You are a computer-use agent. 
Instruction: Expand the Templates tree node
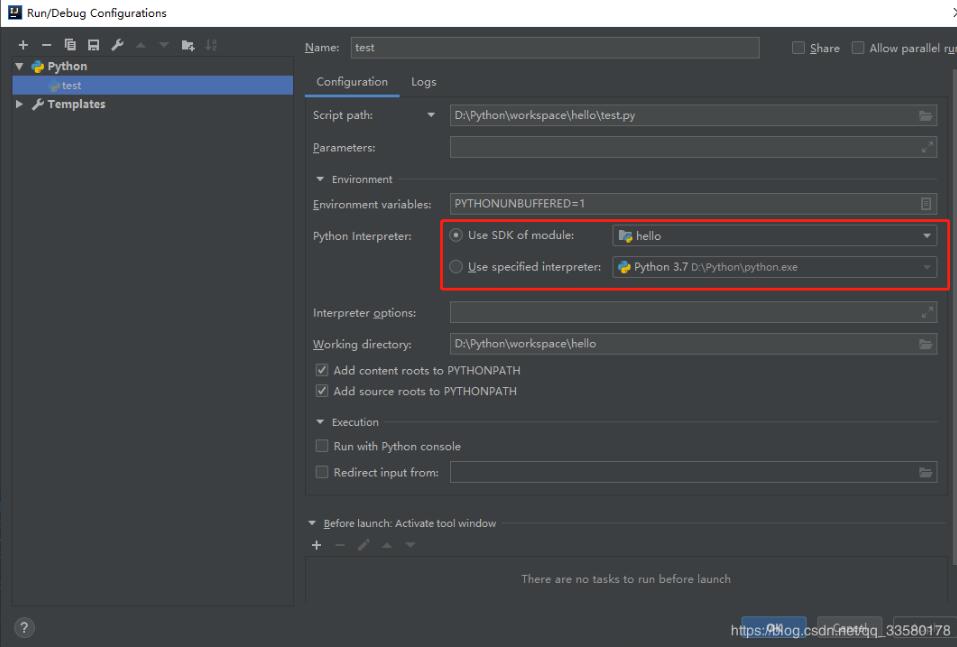(x=20, y=104)
